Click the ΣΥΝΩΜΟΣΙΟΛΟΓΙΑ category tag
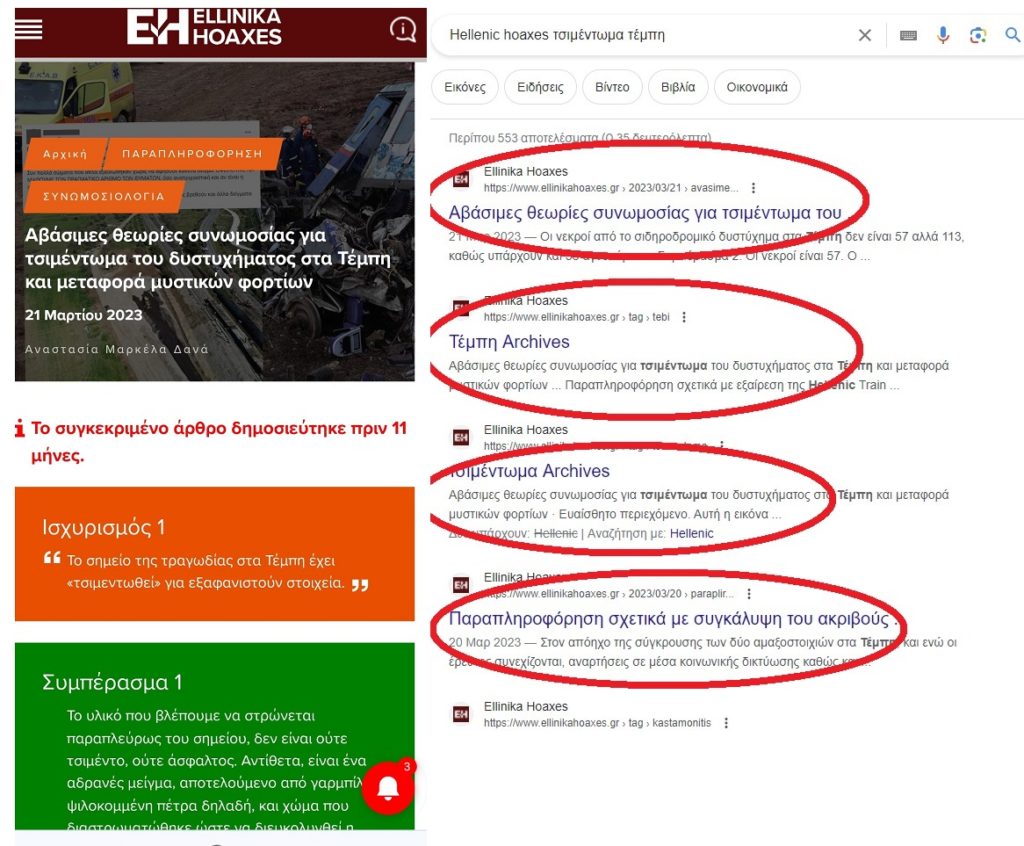This screenshot has width=1024, height=846. pyautogui.click(x=103, y=196)
